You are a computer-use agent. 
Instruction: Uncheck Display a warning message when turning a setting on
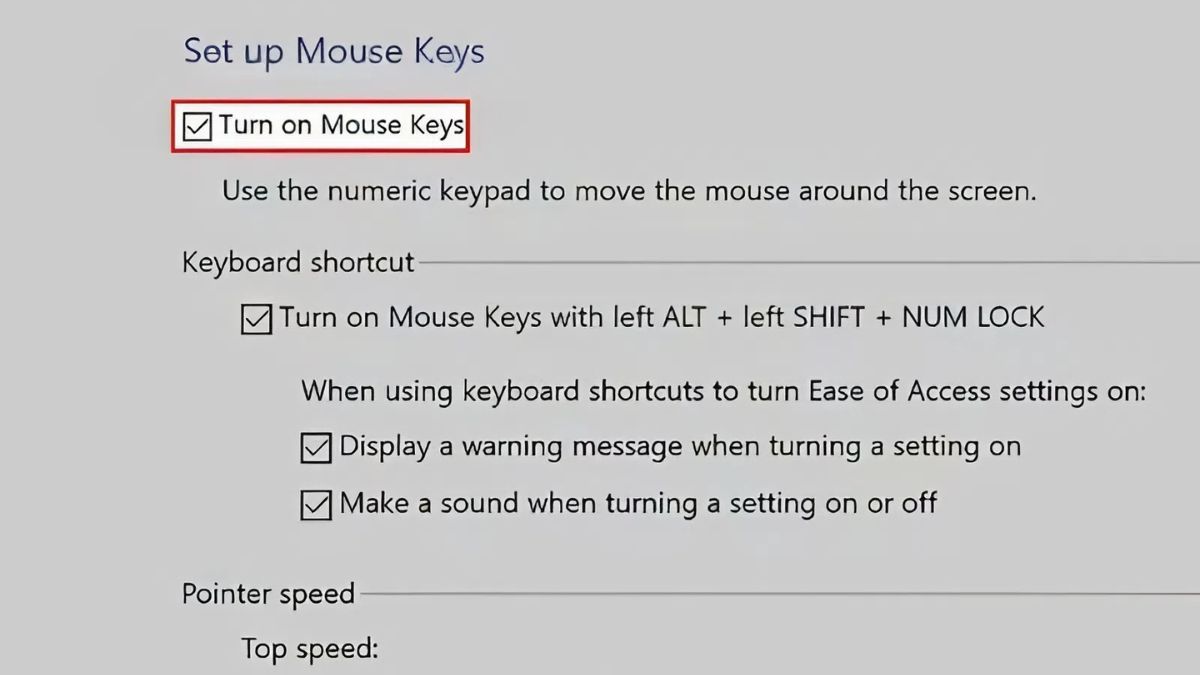315,446
